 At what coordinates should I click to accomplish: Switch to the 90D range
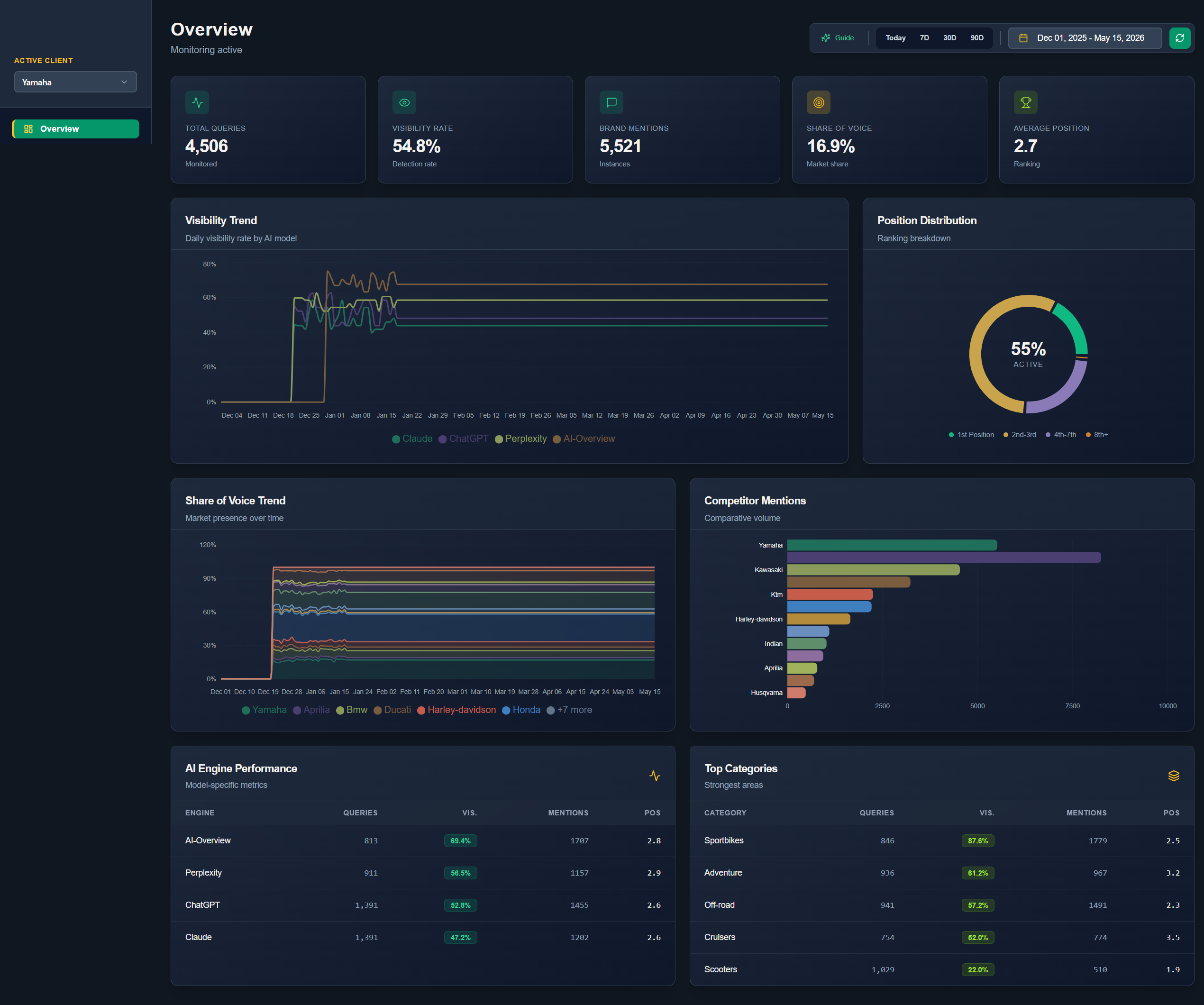(977, 38)
